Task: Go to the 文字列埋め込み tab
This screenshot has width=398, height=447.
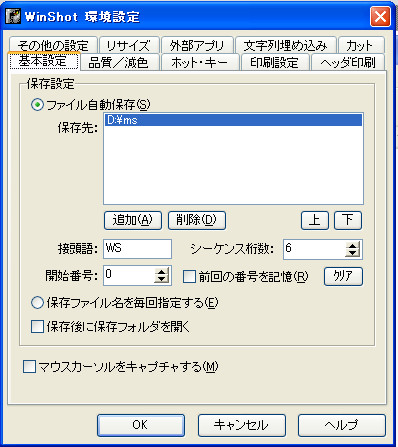Action: click(x=285, y=45)
